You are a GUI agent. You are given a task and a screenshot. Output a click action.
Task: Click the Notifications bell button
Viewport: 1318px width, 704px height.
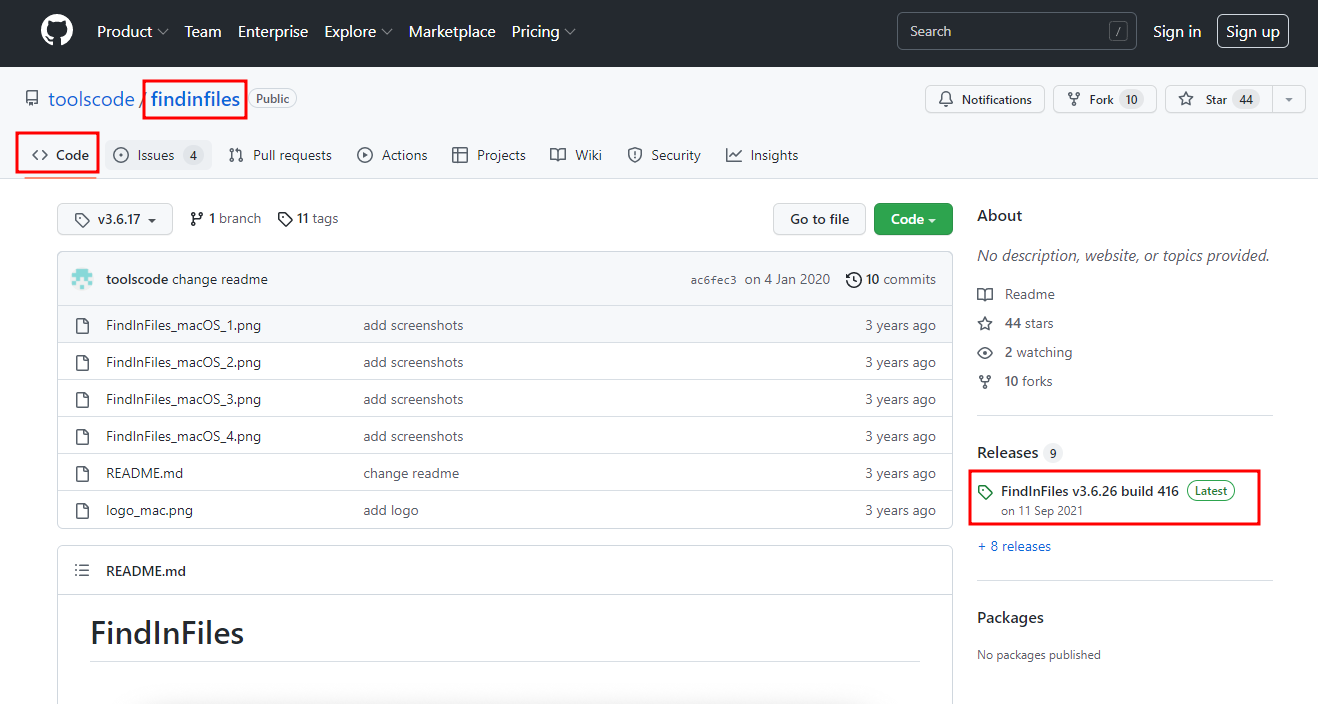pos(985,99)
